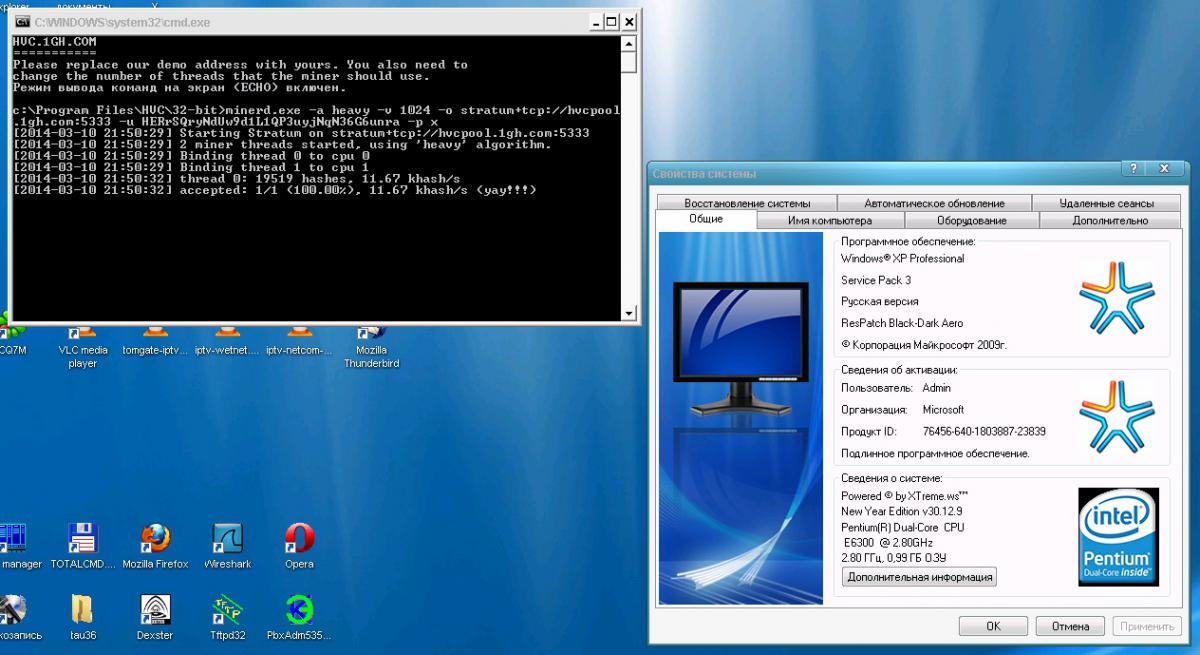The height and width of the screenshot is (655, 1200).
Task: Close the cmd.exe window
Action: click(629, 22)
